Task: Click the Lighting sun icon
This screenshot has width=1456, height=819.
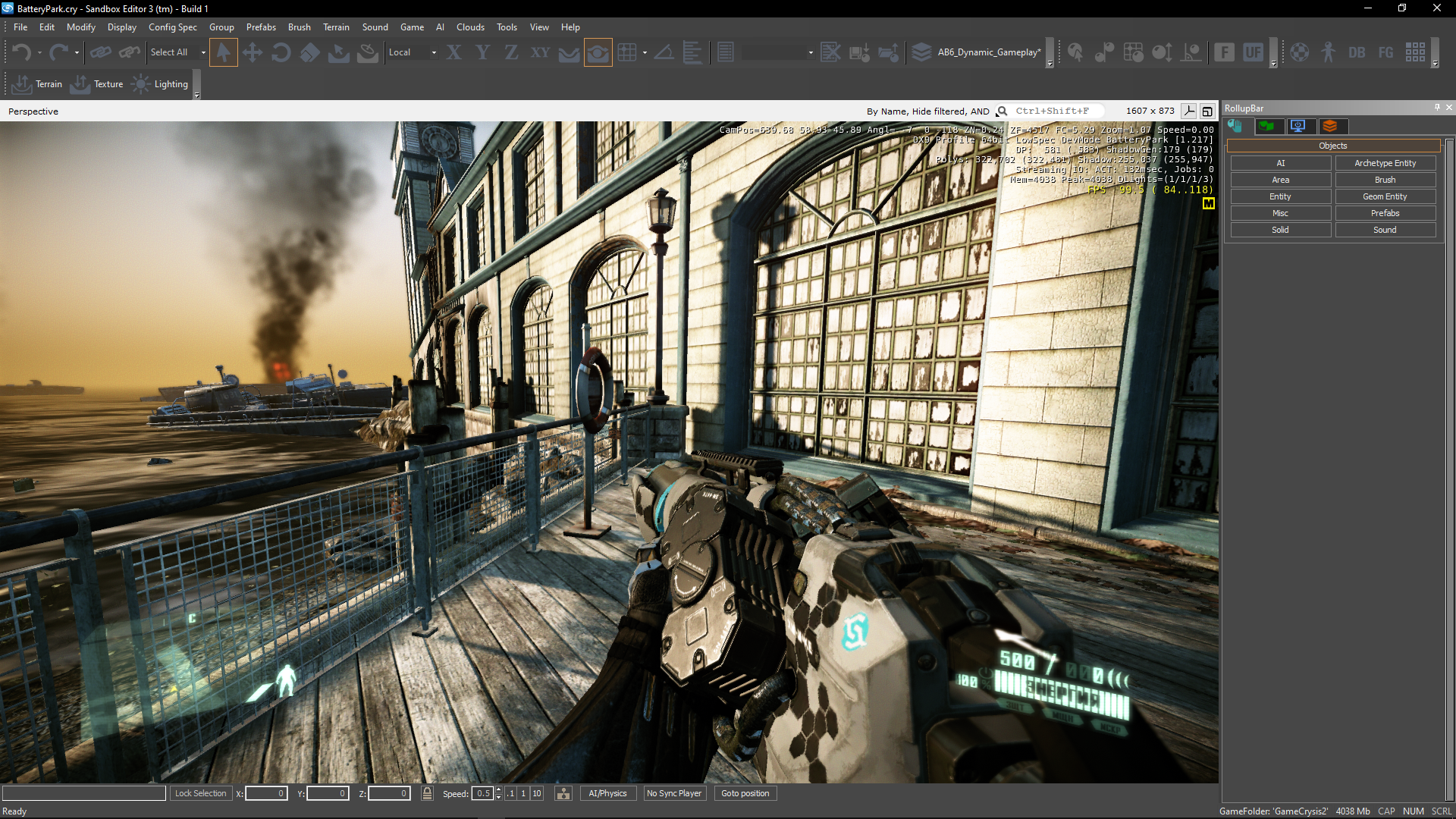Action: pyautogui.click(x=141, y=84)
